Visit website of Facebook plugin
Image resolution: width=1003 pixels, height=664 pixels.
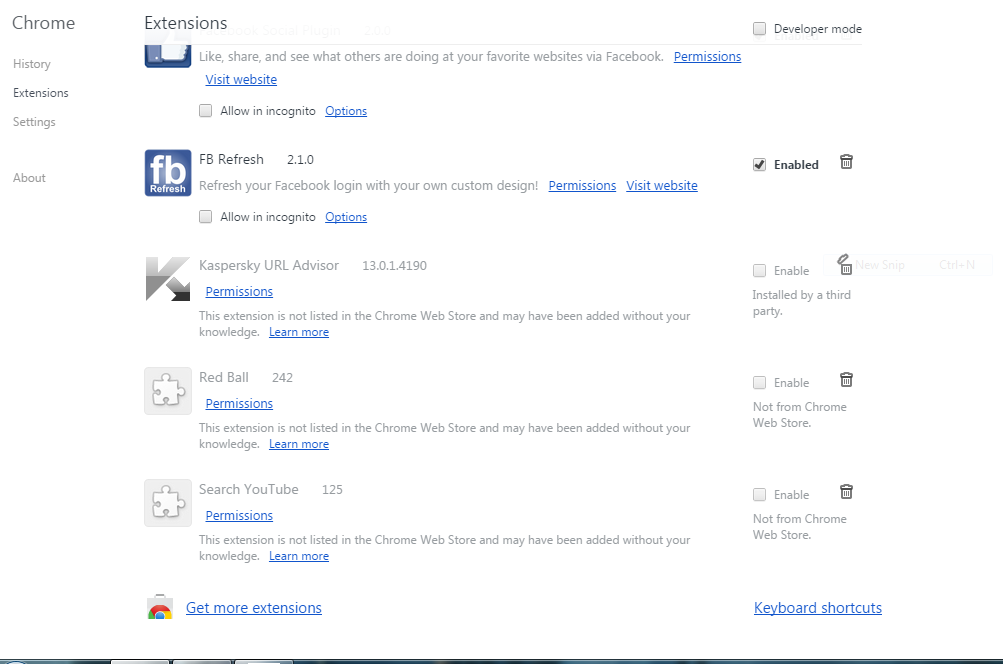coord(241,79)
